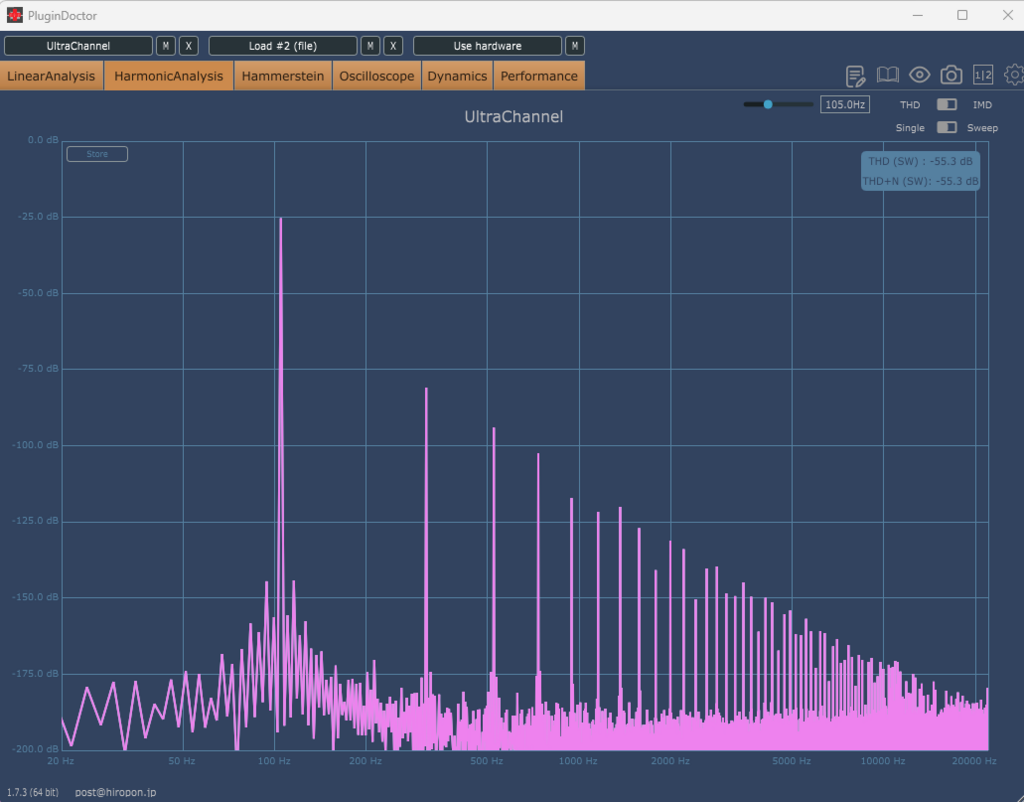Click the 0.0 dB axis label
Viewport: 1024px width, 802px height.
click(x=43, y=140)
